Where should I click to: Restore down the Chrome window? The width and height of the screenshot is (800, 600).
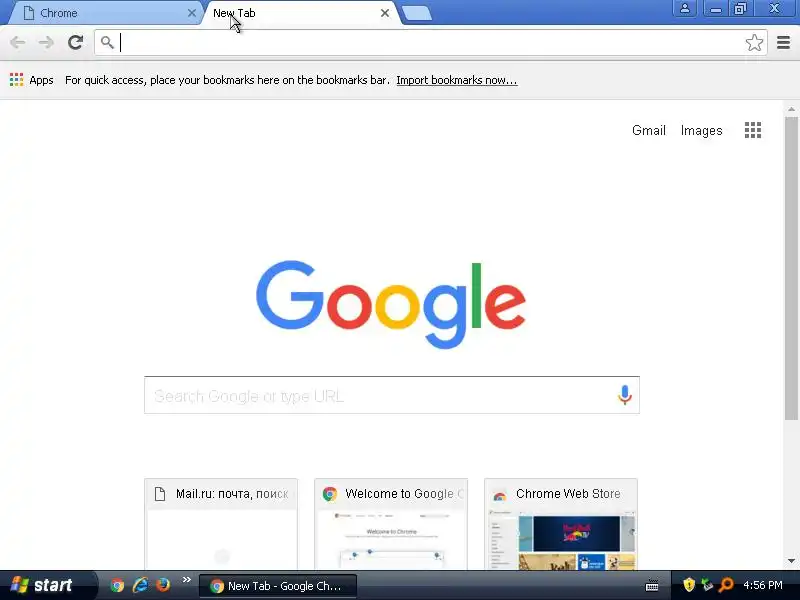pyautogui.click(x=740, y=9)
